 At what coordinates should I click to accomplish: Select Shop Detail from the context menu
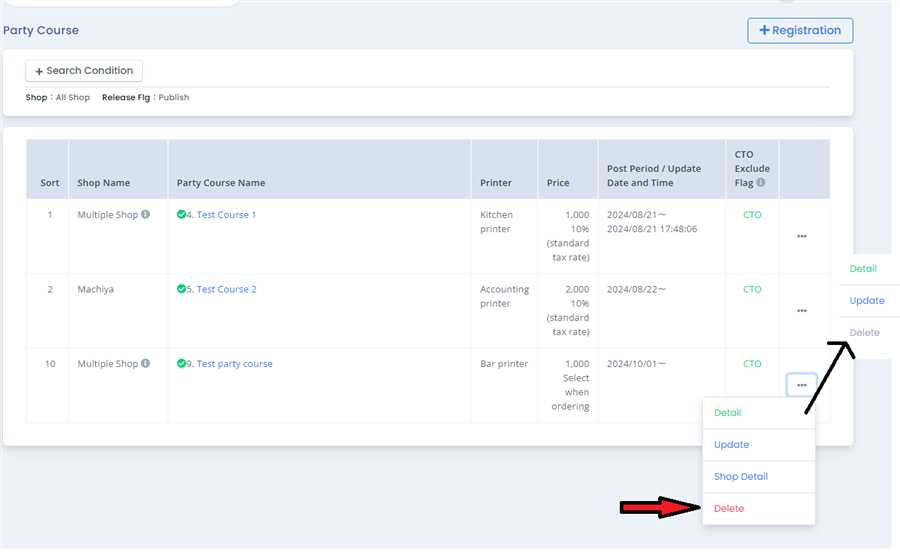coord(741,477)
